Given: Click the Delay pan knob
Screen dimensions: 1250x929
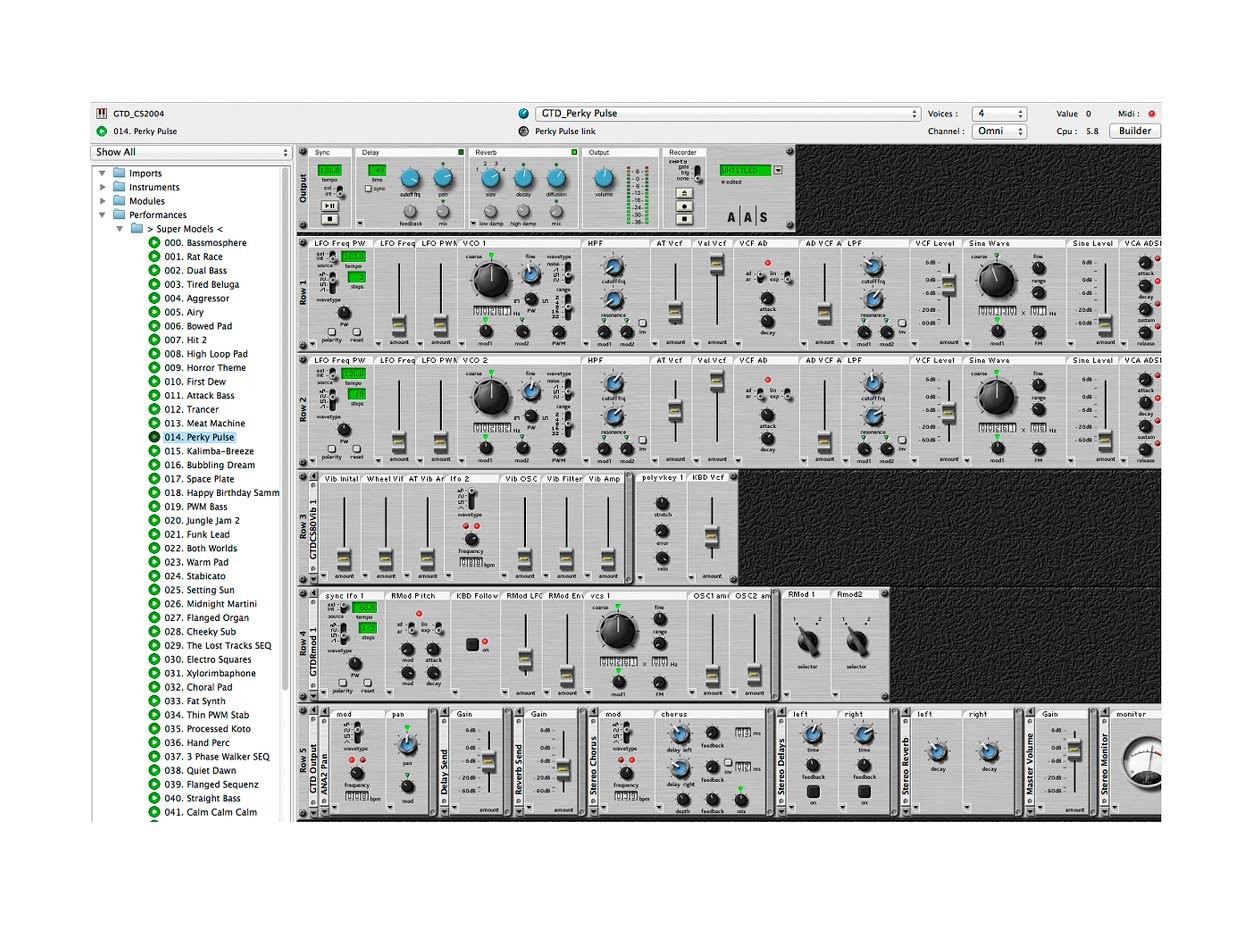Looking at the screenshot, I should (x=443, y=179).
